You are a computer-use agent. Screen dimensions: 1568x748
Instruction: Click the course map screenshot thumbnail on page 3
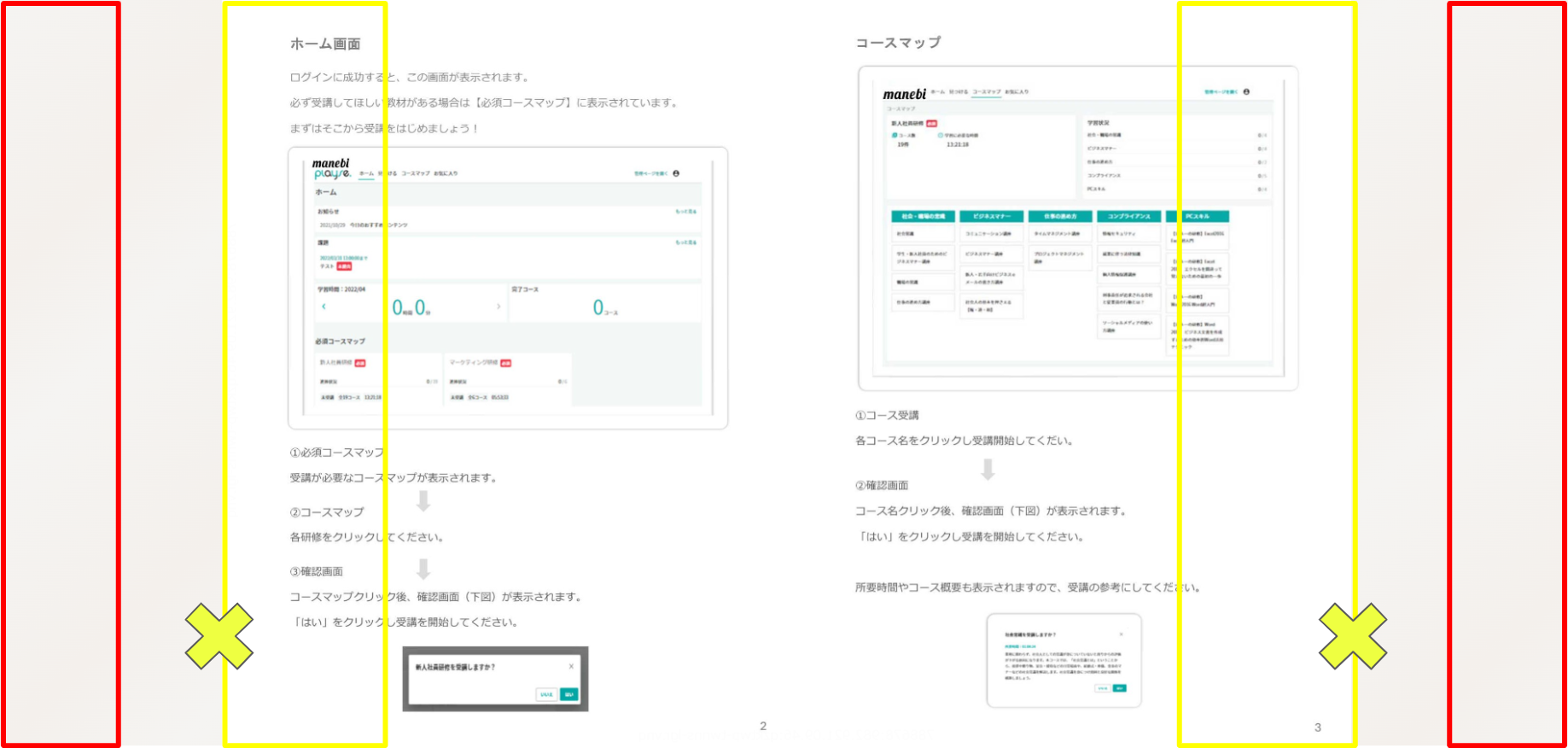(1078, 228)
